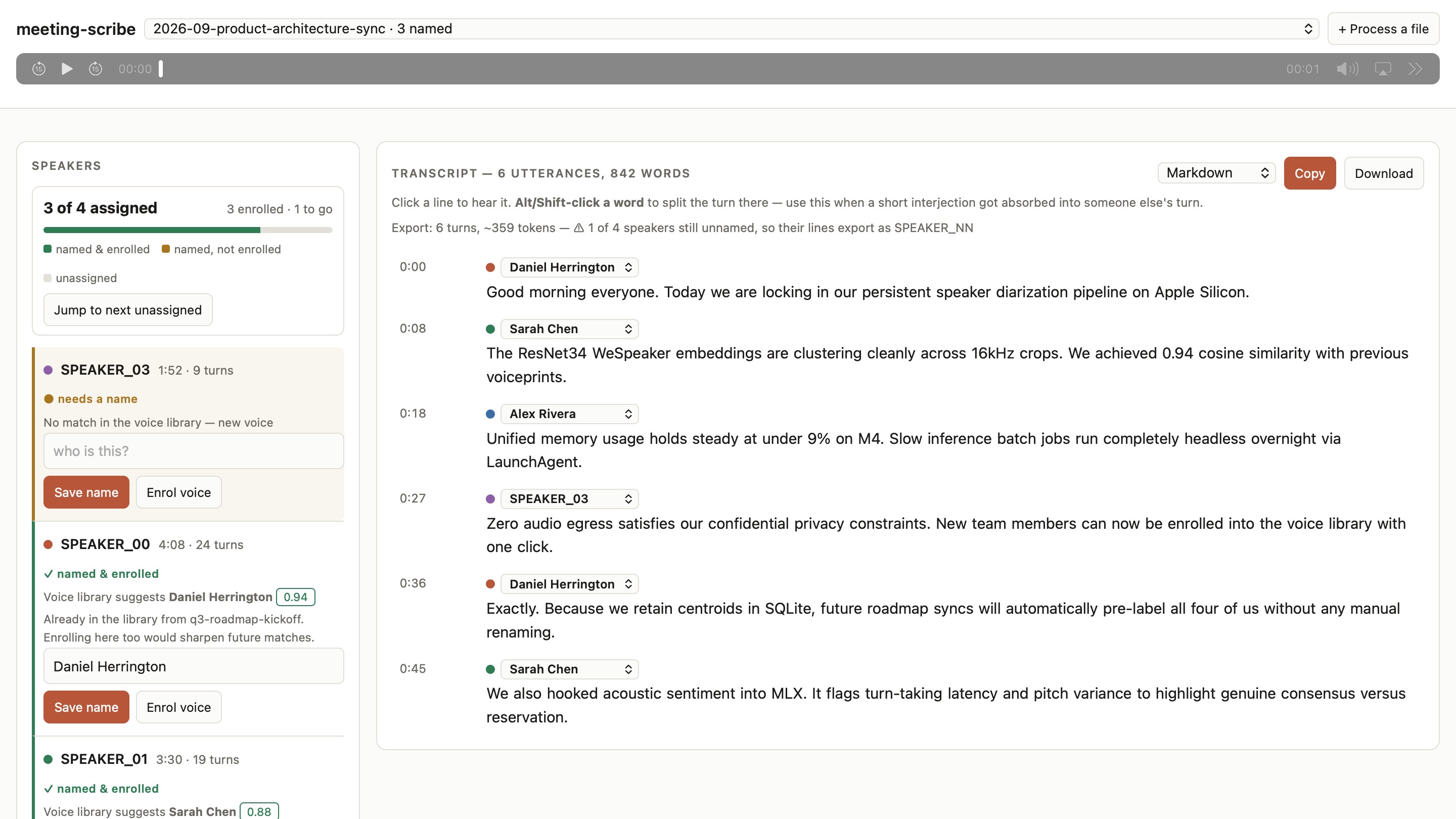Click the '3 of 4 assigned' heading
Viewport: 1456px width, 819px height.
pyautogui.click(x=101, y=208)
